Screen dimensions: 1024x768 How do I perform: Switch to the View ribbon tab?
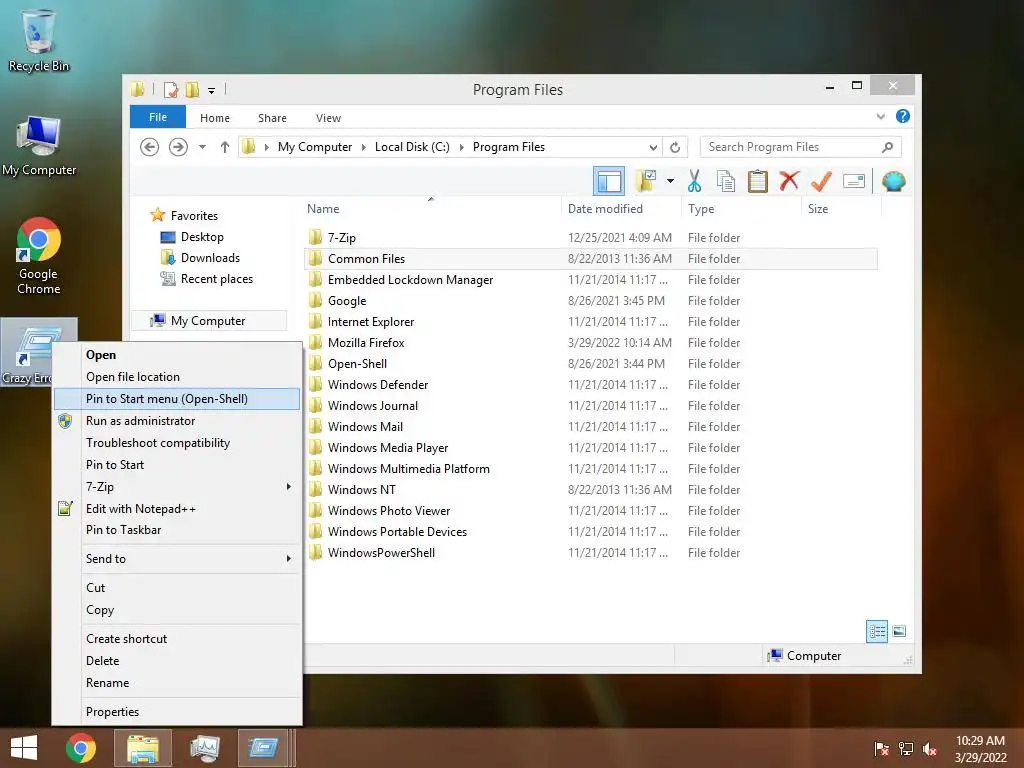328,118
